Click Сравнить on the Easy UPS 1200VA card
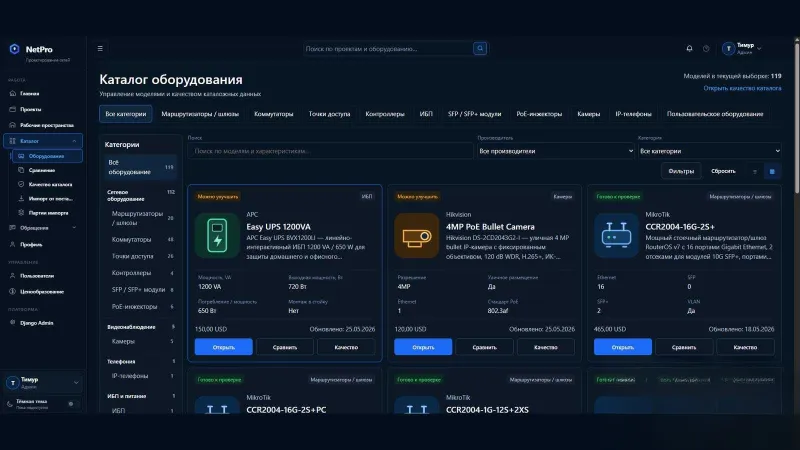 pyautogui.click(x=285, y=347)
